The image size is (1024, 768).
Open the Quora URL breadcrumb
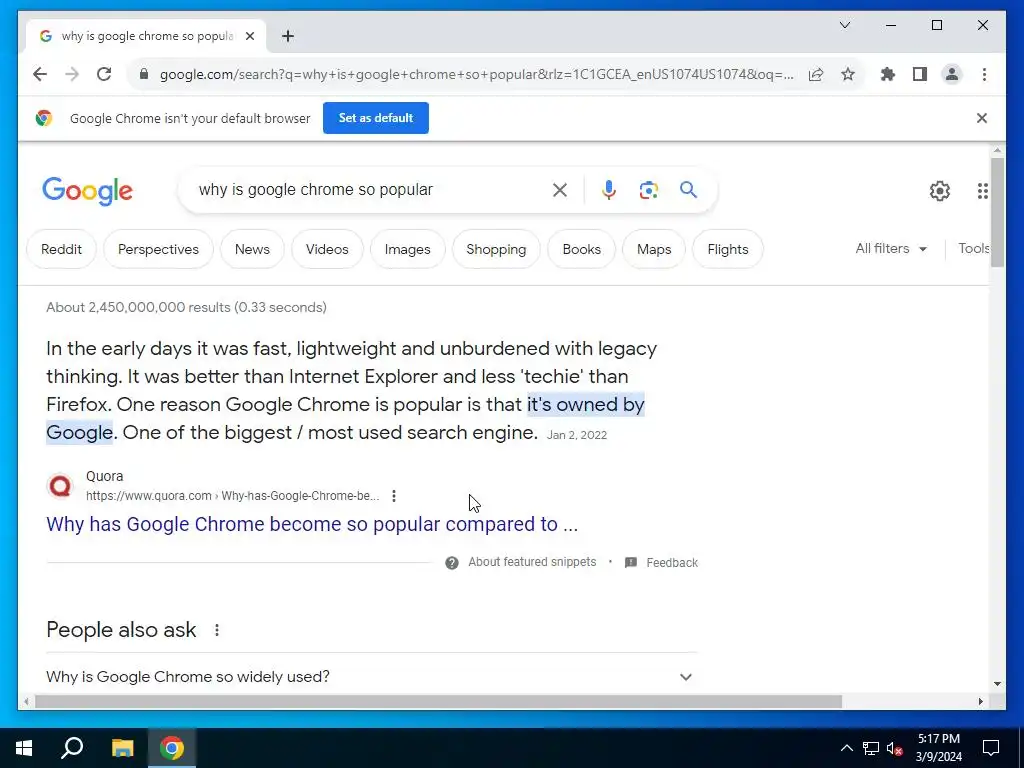(x=232, y=496)
